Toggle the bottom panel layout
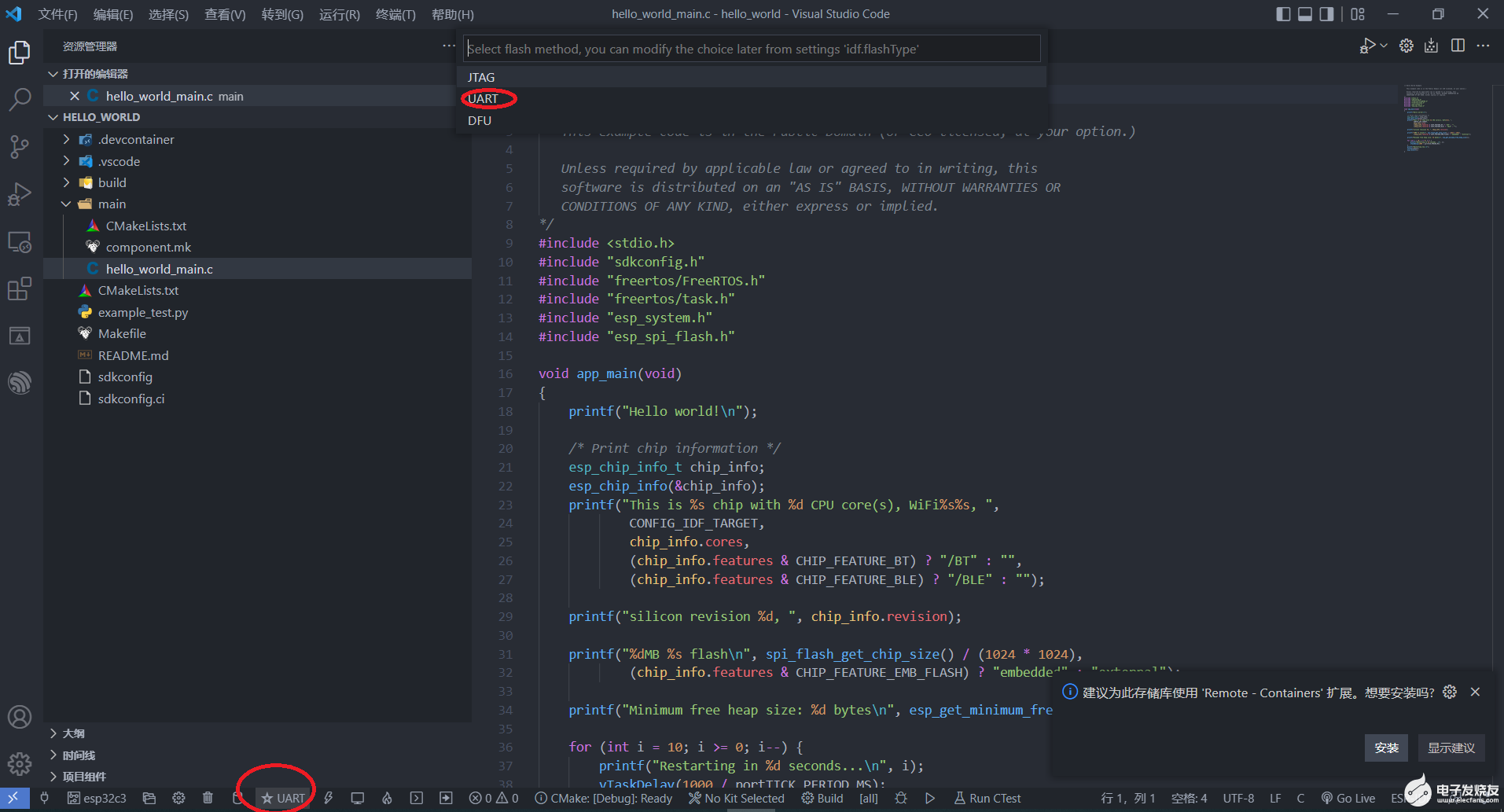This screenshot has width=1504, height=812. (x=1305, y=14)
